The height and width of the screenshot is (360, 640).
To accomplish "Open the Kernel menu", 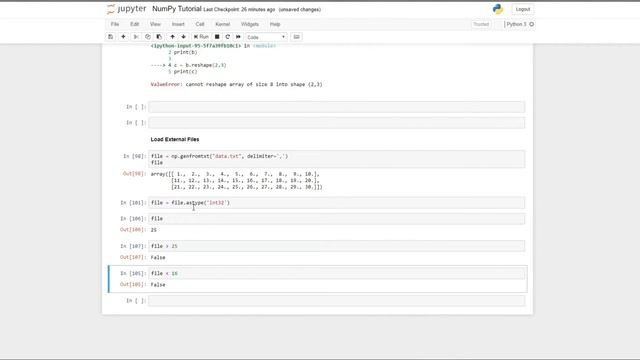I will pos(222,24).
